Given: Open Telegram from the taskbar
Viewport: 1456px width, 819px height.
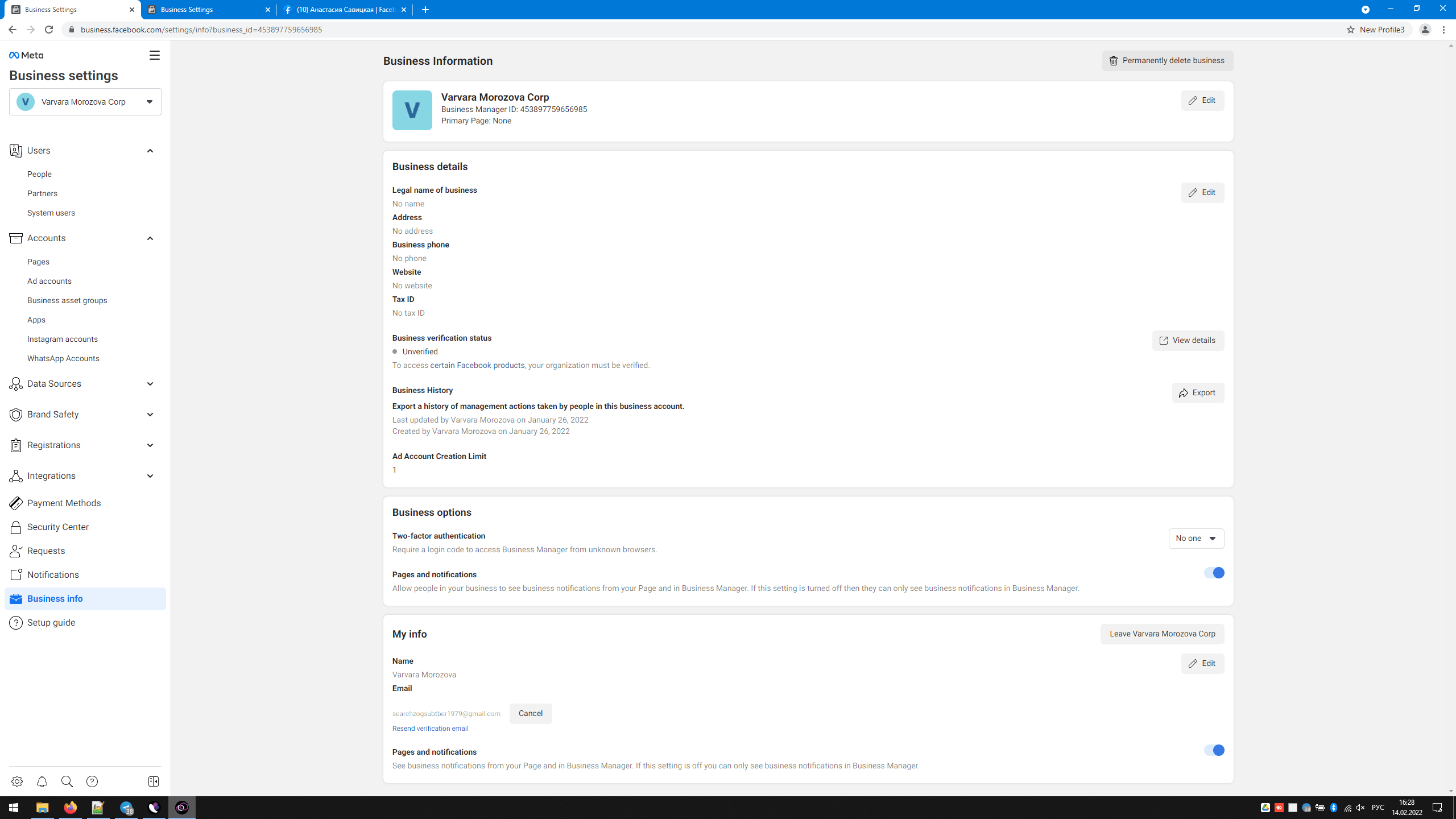Looking at the screenshot, I should click(x=126, y=808).
